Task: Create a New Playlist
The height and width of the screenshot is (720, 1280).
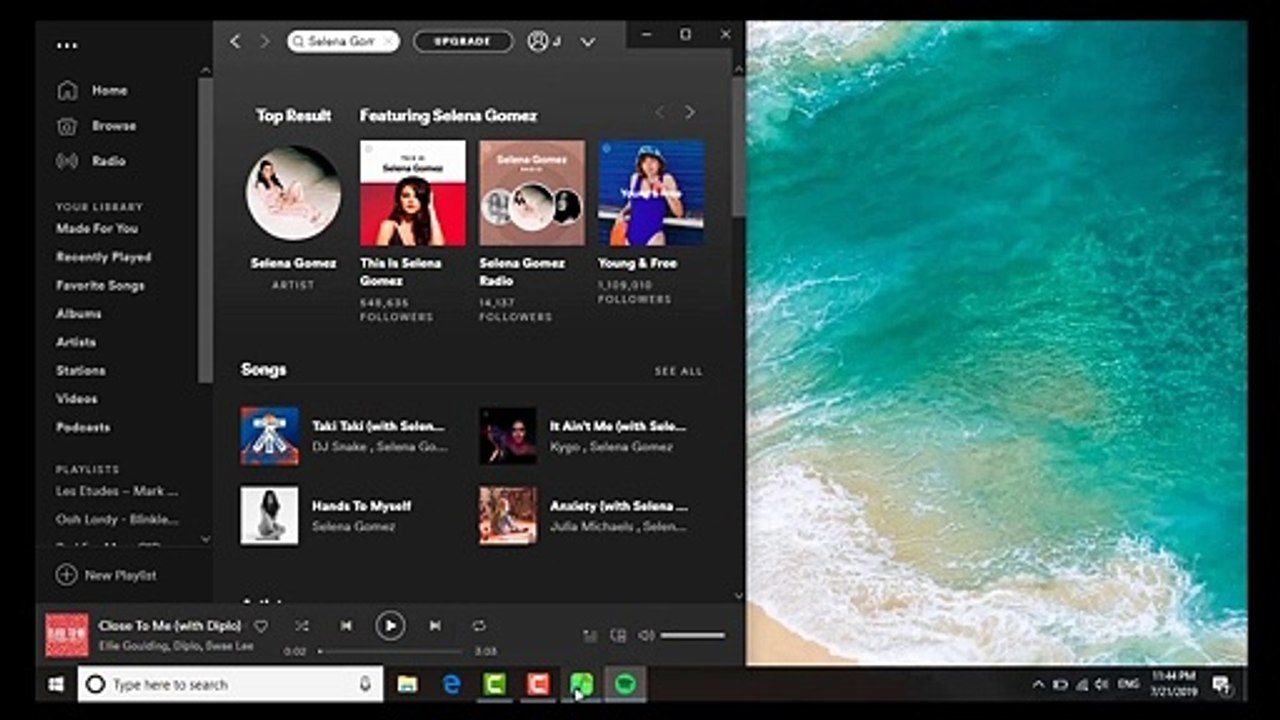Action: [107, 575]
